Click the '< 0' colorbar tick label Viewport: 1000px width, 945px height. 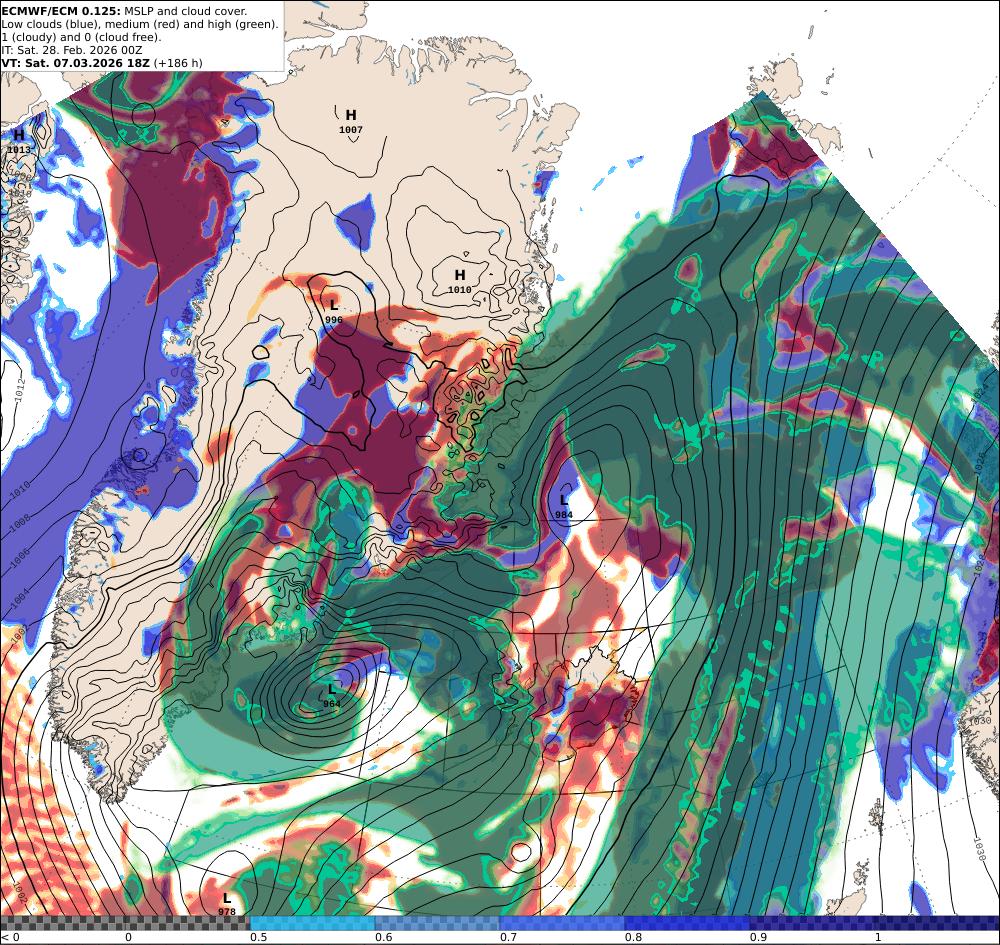tap(10, 937)
